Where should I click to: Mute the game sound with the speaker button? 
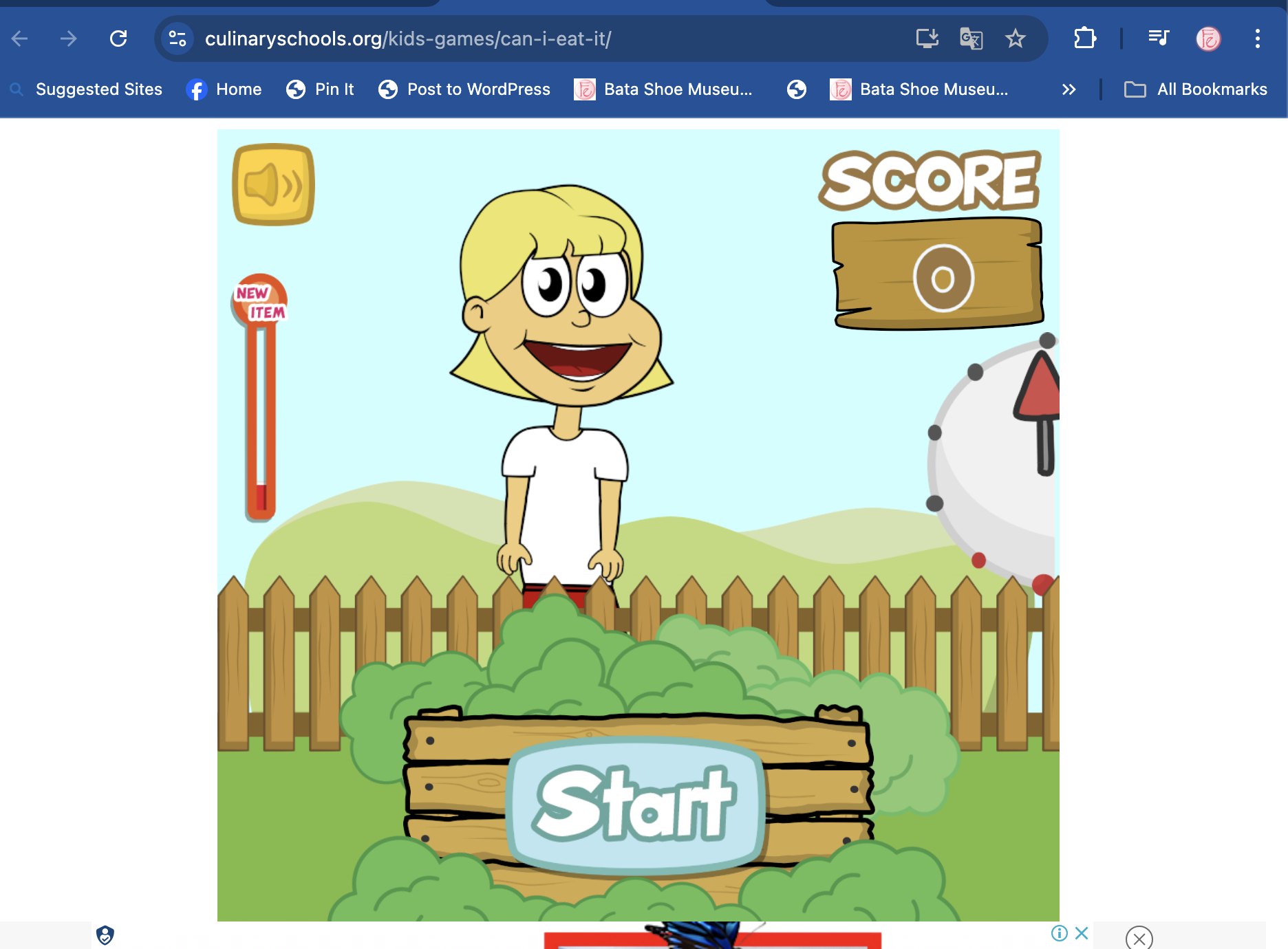(274, 184)
